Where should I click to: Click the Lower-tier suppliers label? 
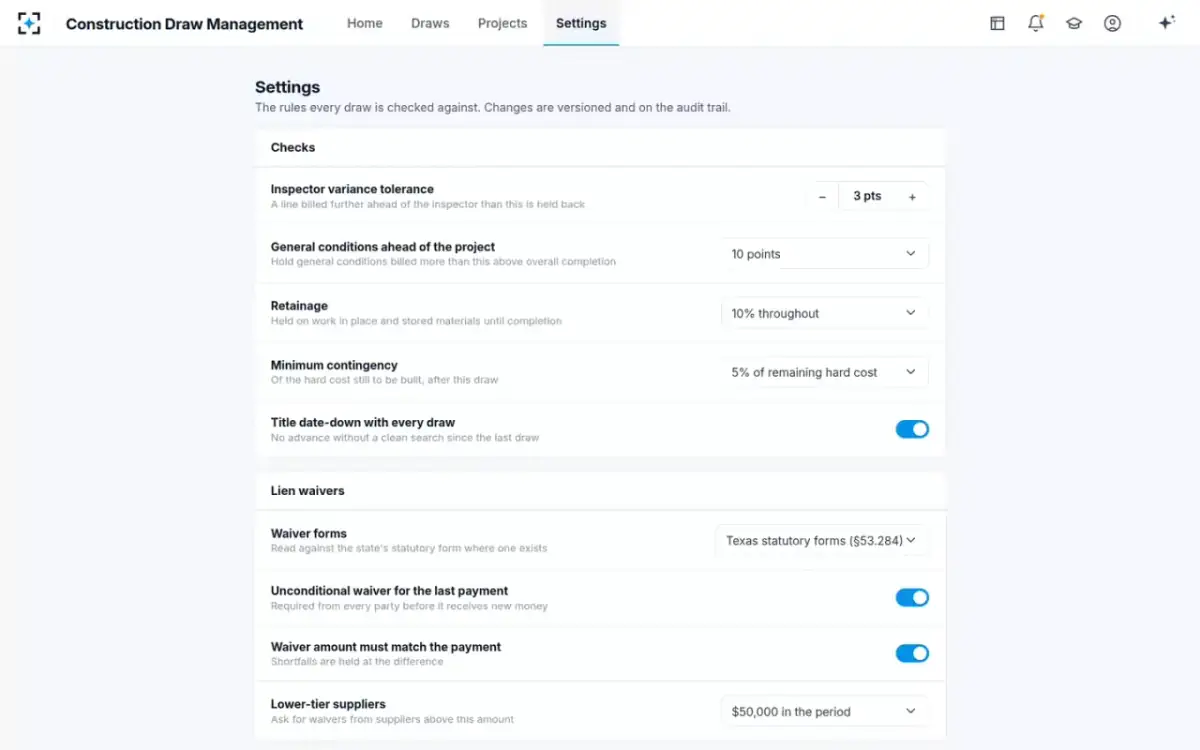click(x=328, y=704)
